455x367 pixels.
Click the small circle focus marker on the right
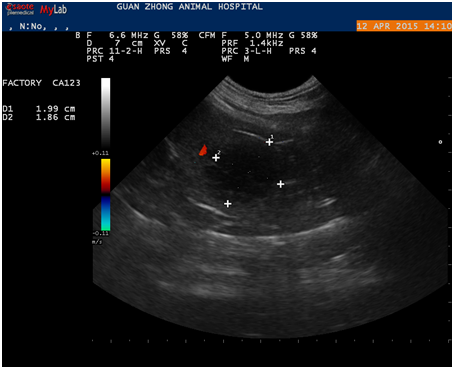click(x=440, y=142)
